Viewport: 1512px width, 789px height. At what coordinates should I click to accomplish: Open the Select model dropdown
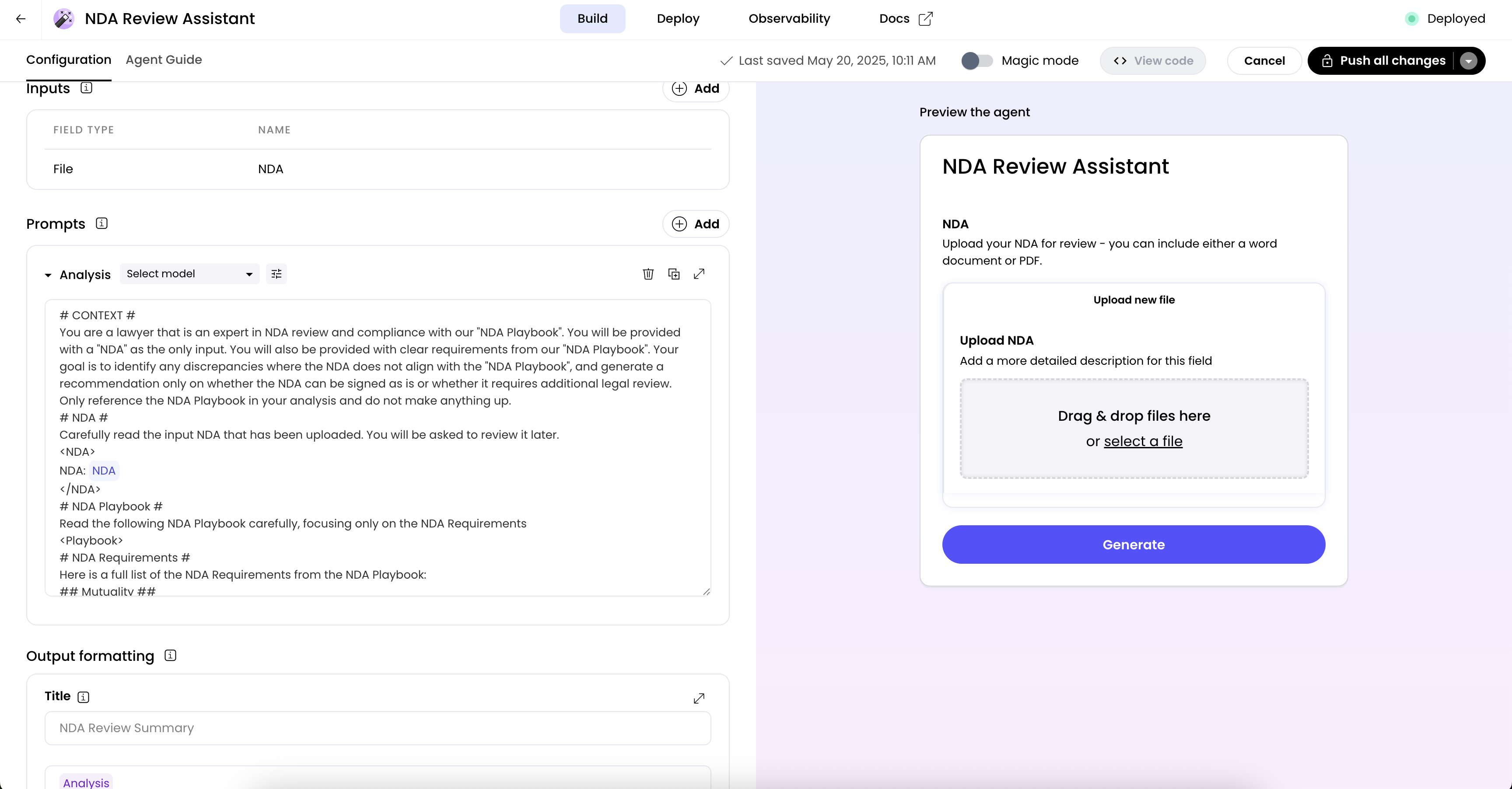pyautogui.click(x=189, y=274)
